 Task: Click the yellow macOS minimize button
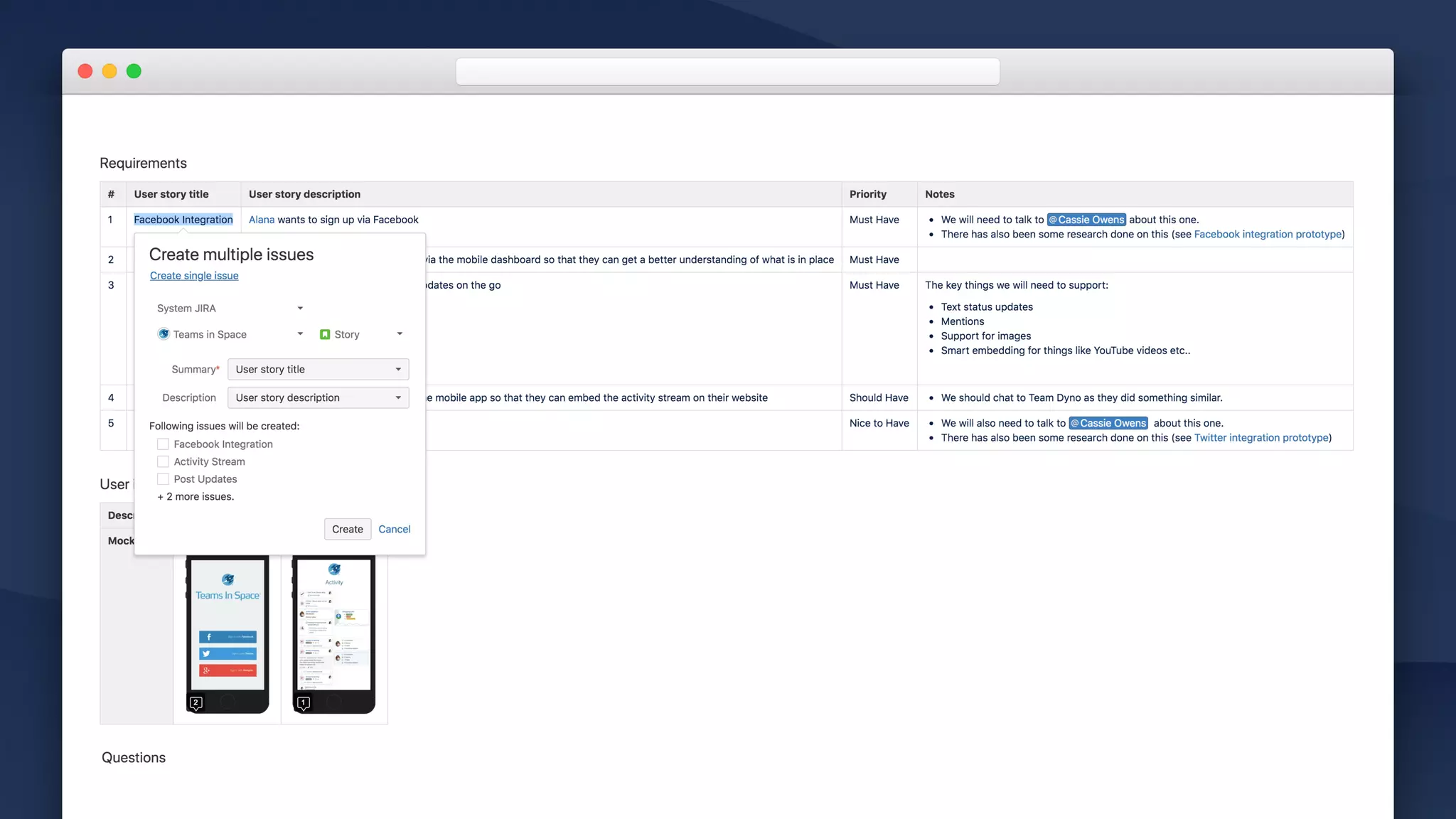[x=109, y=71]
